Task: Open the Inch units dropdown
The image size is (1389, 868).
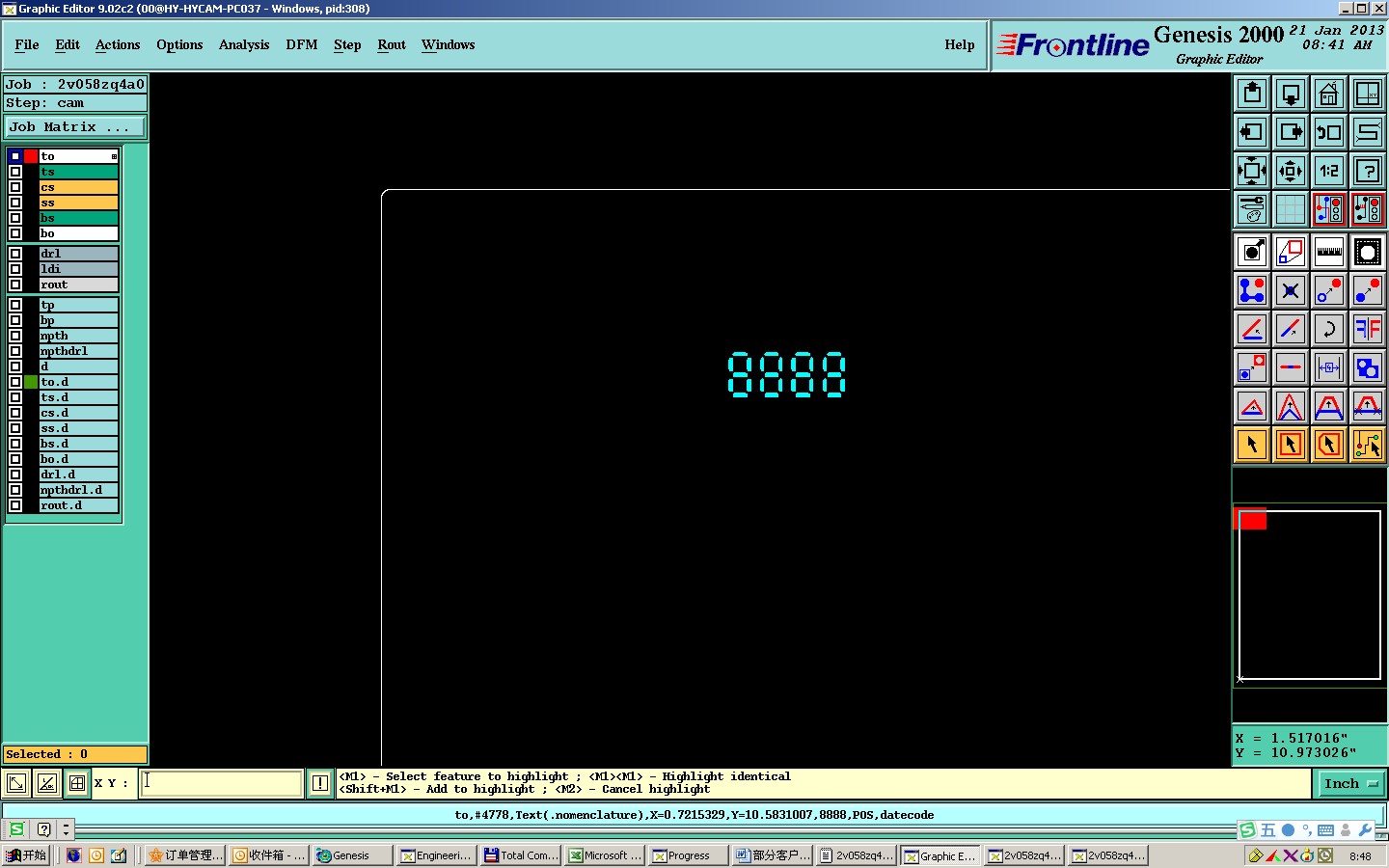Action: 1349,784
